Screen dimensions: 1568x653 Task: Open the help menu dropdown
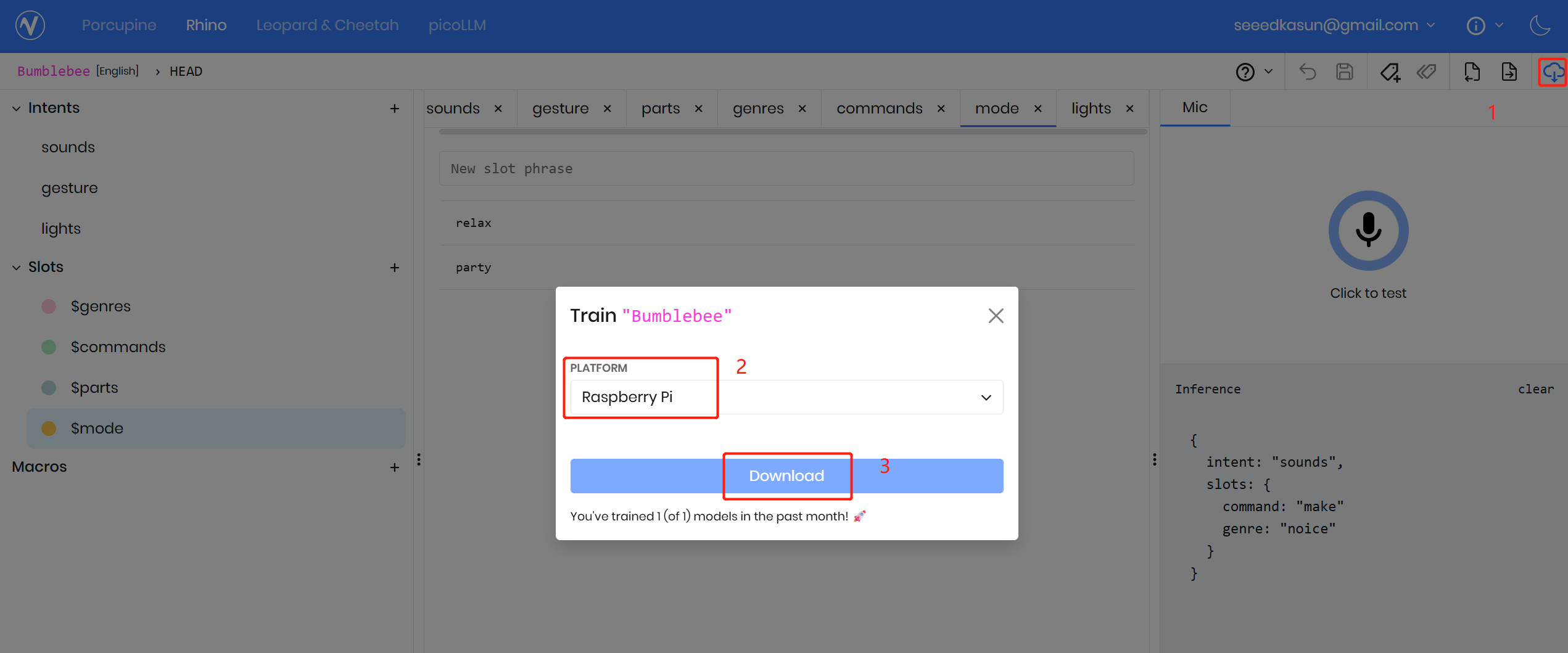1254,72
